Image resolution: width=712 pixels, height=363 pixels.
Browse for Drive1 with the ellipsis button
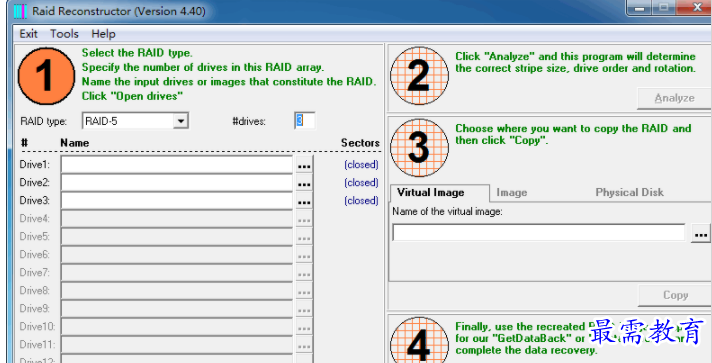304,165
